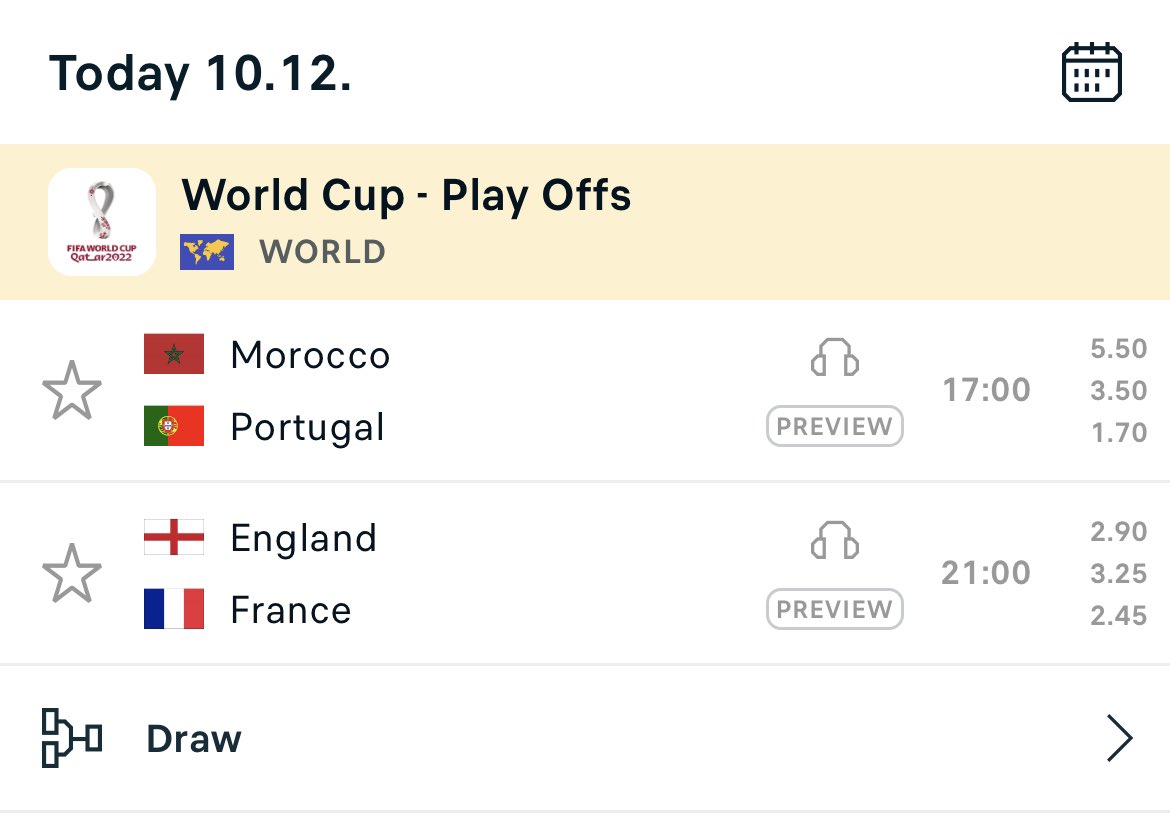This screenshot has width=1170, height=820.
Task: Favorite the Morocco vs Portugal match
Action: 71,391
